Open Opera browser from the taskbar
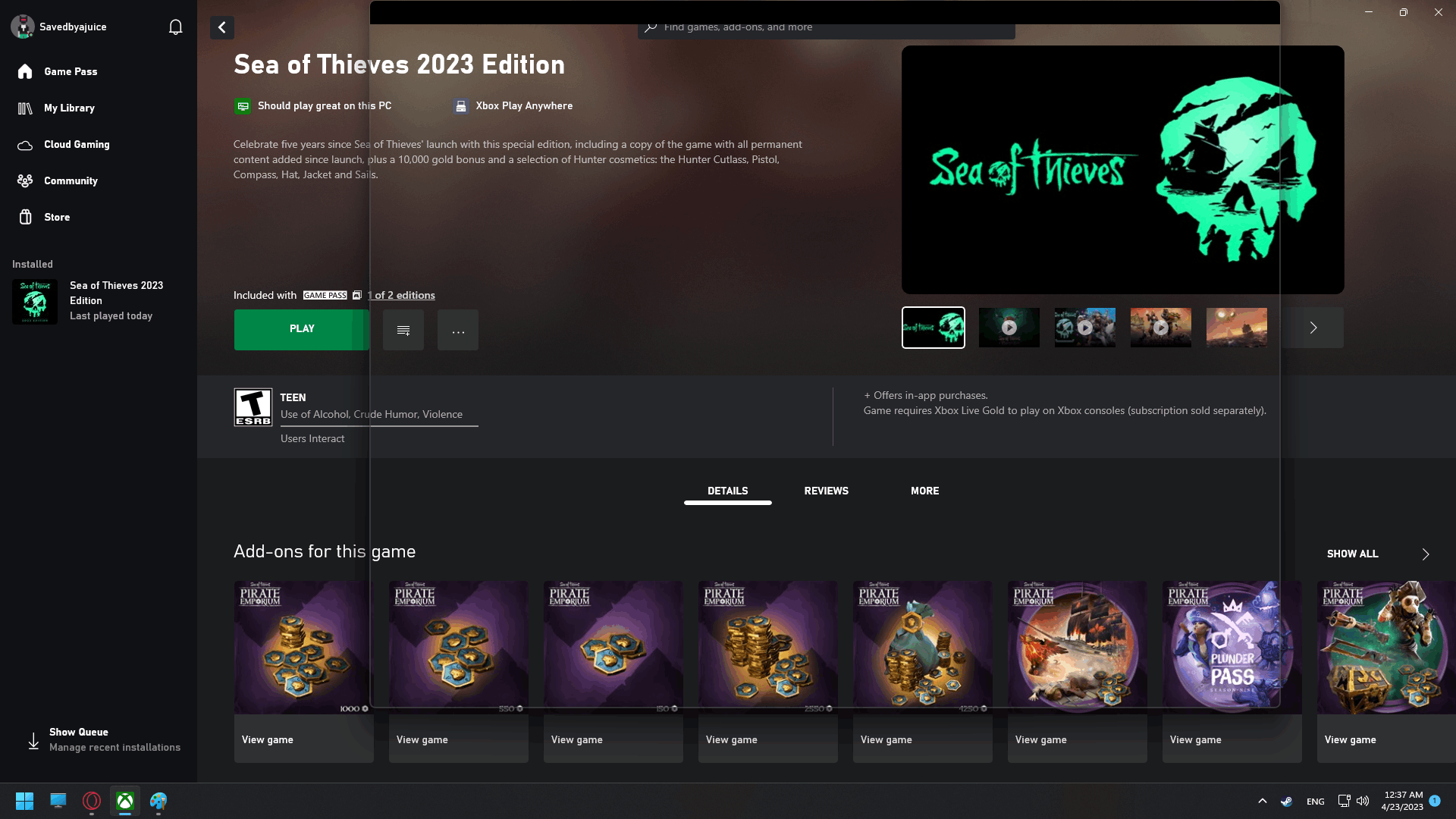Screen dimensions: 1456x819 coord(92,801)
